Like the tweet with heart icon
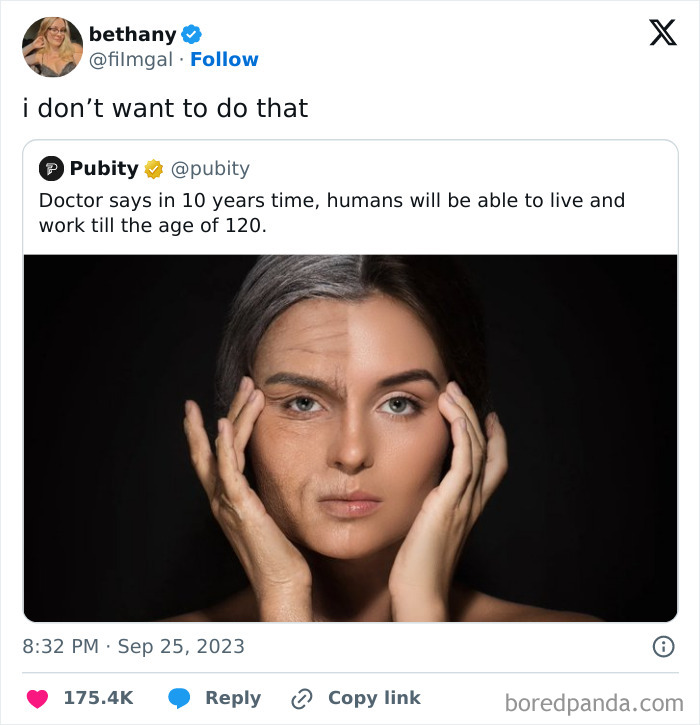 [37, 698]
